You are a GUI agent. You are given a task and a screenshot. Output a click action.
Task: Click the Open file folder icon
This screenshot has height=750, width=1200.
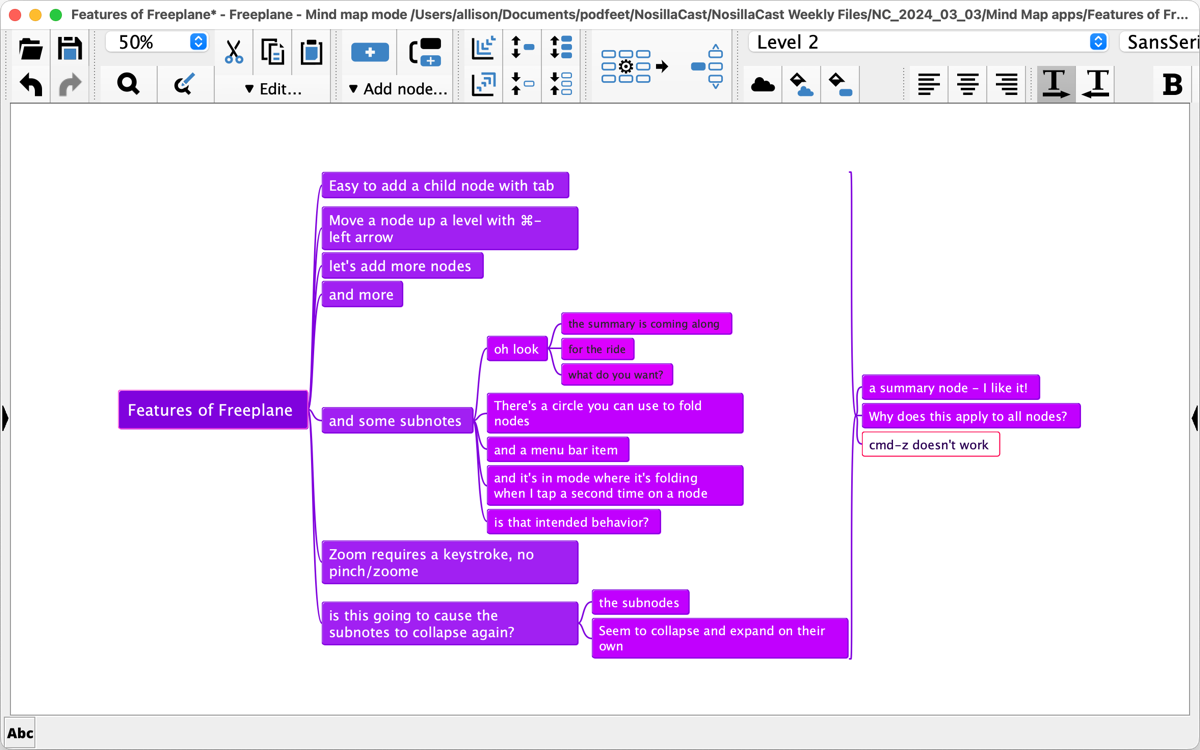click(x=31, y=49)
